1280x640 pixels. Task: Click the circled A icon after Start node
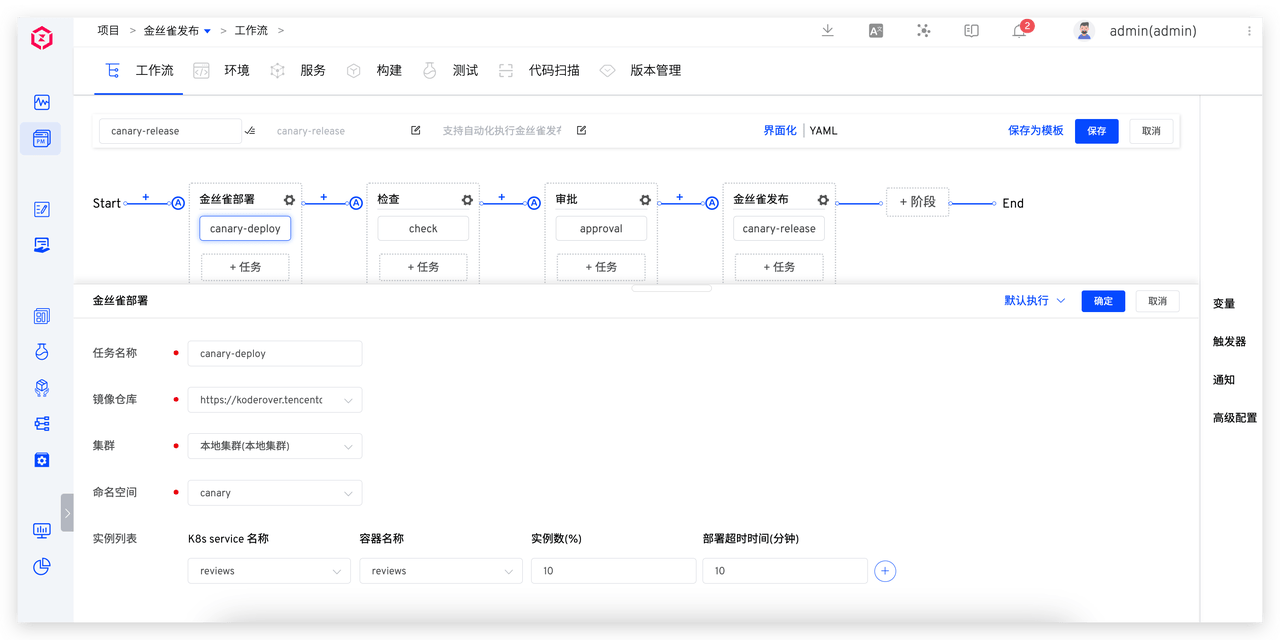tap(177, 203)
